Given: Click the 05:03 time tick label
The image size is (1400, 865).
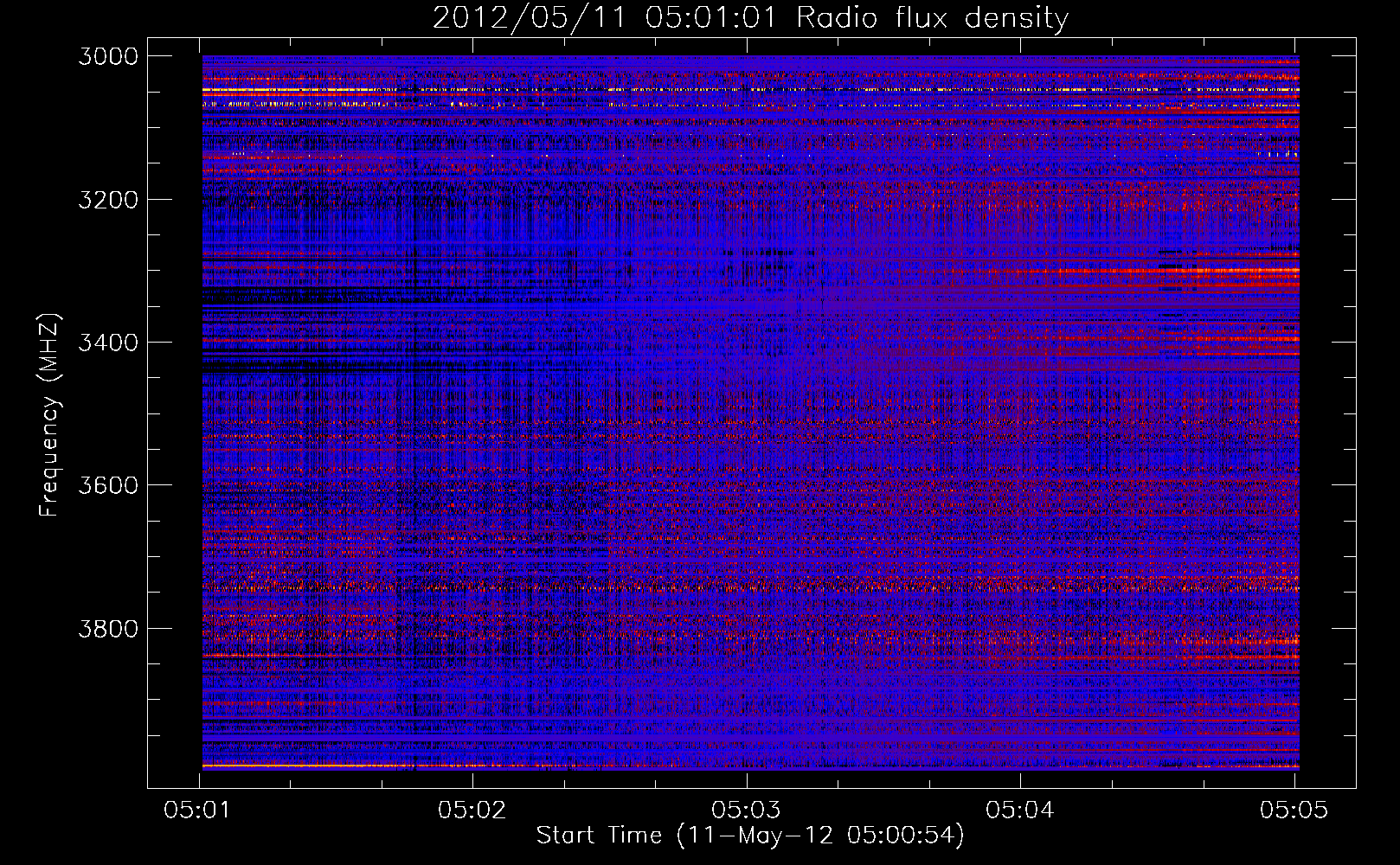Looking at the screenshot, I should [746, 810].
